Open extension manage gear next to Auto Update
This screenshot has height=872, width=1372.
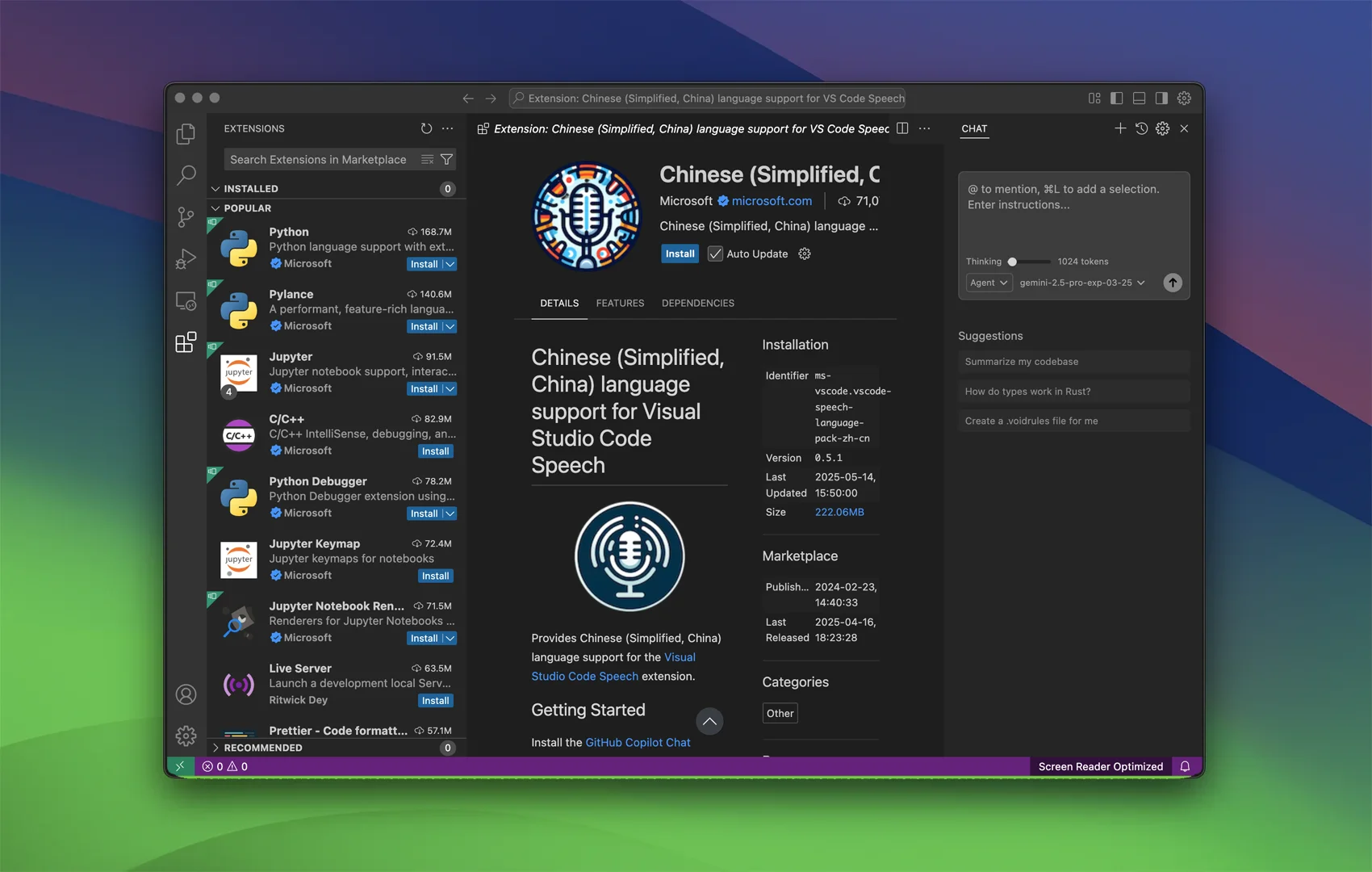click(805, 254)
